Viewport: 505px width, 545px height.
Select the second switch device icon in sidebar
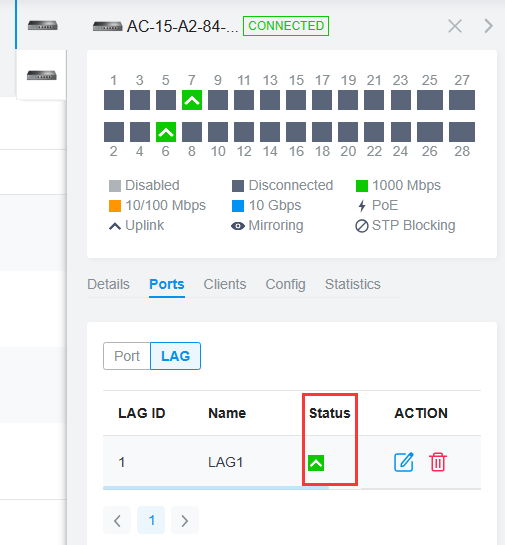[42, 75]
